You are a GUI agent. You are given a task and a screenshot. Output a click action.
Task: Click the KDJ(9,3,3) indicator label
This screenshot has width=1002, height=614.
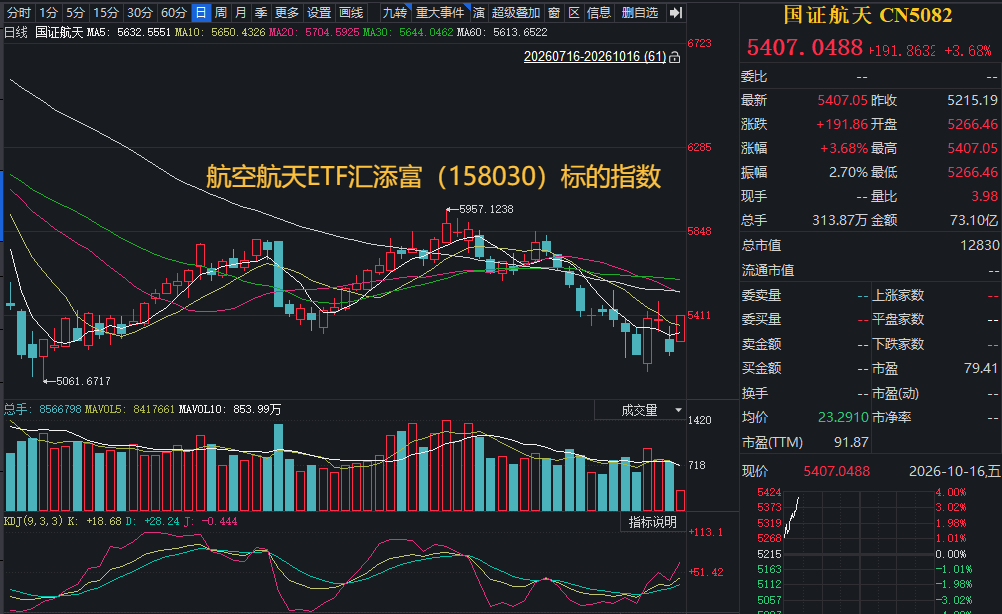tap(33, 521)
